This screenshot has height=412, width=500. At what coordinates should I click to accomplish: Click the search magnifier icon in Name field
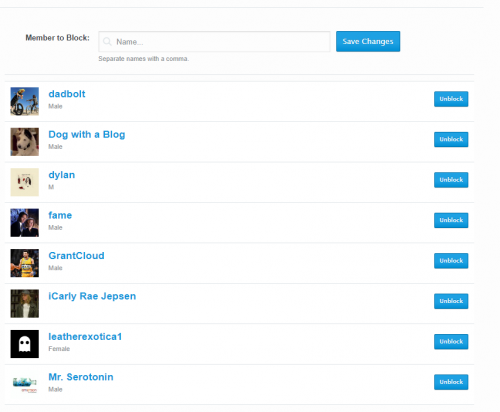pos(107,42)
